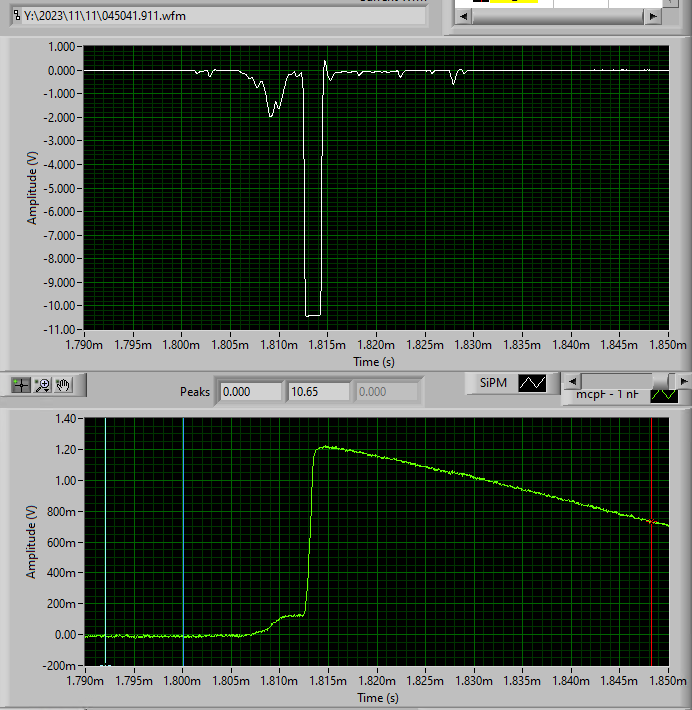Click the first Peaks value field 0.000
Screen dimensions: 692x710
(x=250, y=392)
